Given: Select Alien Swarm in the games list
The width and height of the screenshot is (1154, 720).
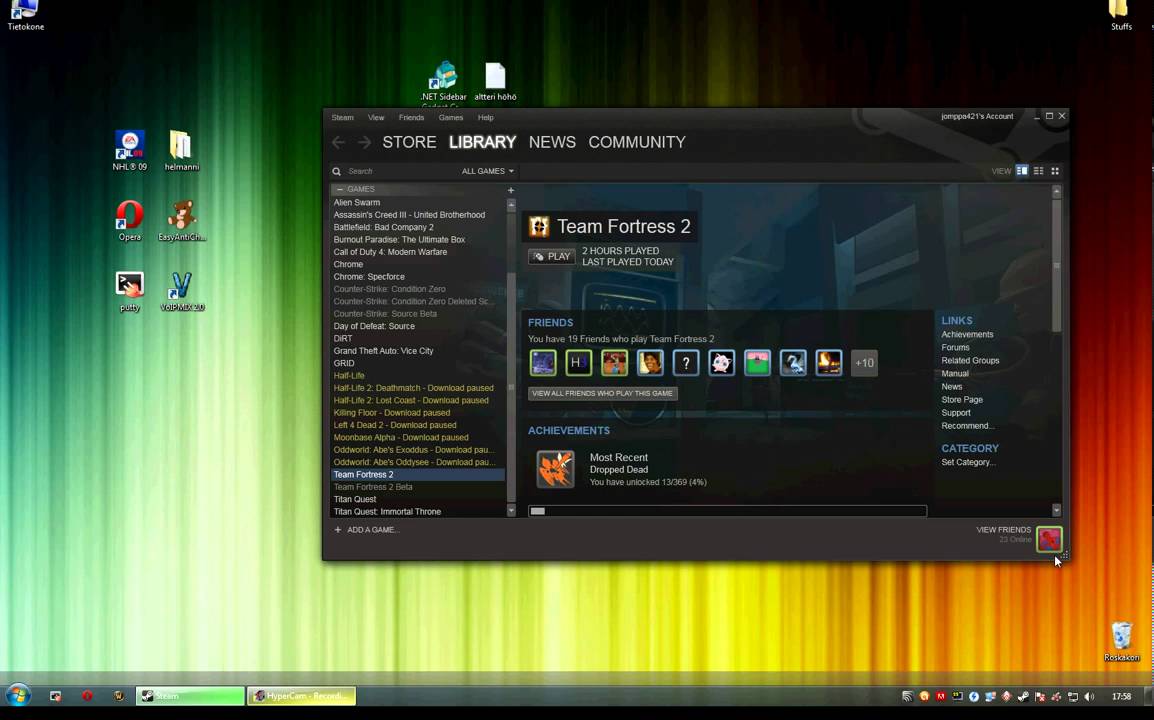Looking at the screenshot, I should tap(418, 202).
